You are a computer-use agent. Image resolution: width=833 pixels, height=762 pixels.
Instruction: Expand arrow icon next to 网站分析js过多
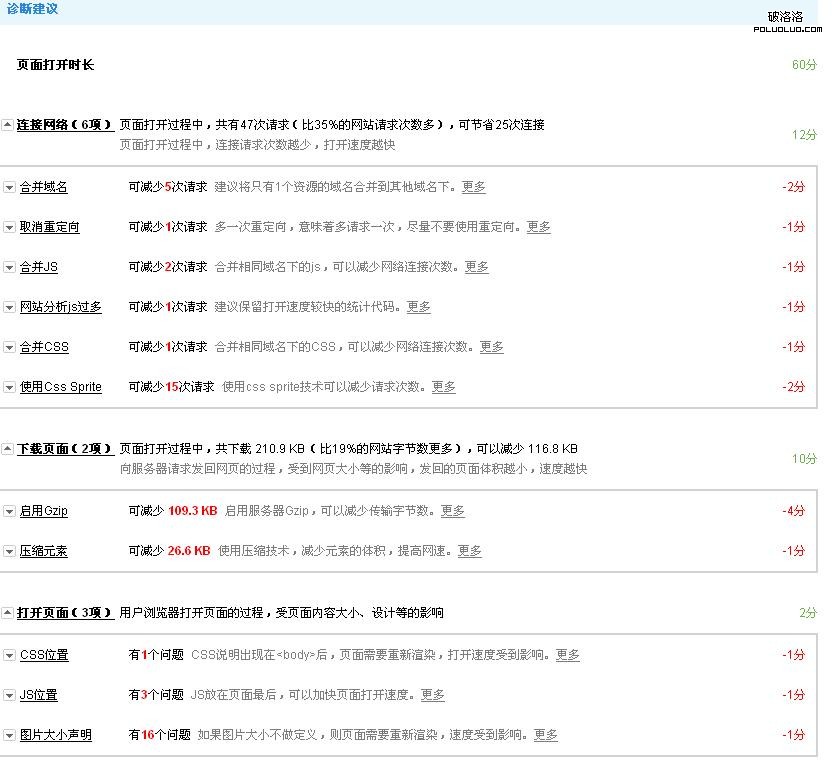[x=9, y=308]
